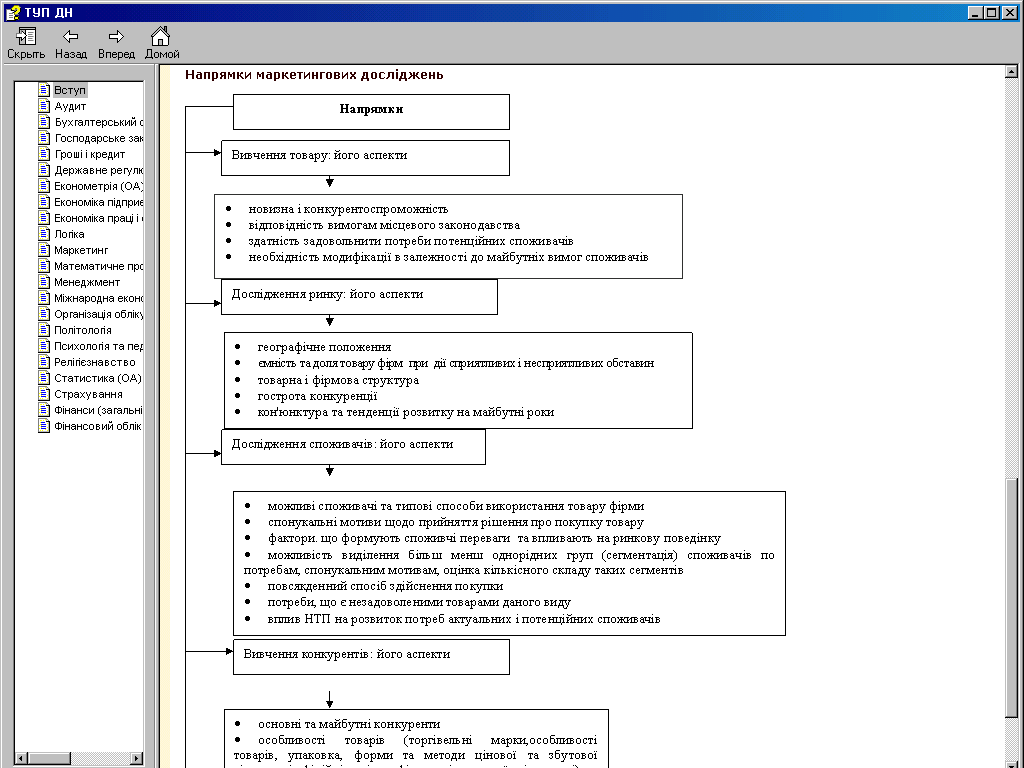The width and height of the screenshot is (1024, 768).
Task: Click the text Дослідження споживачів: його аспекти
Action: point(342,444)
